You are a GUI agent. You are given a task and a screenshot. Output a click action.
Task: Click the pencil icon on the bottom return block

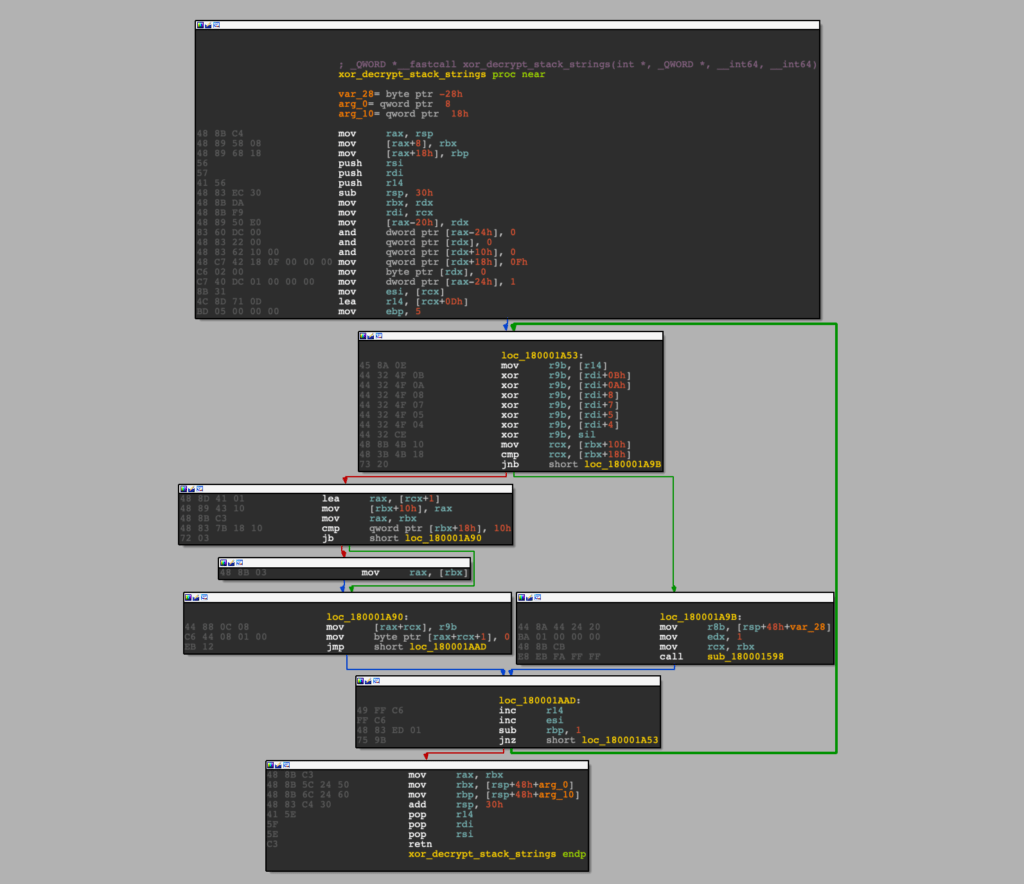pos(277,763)
